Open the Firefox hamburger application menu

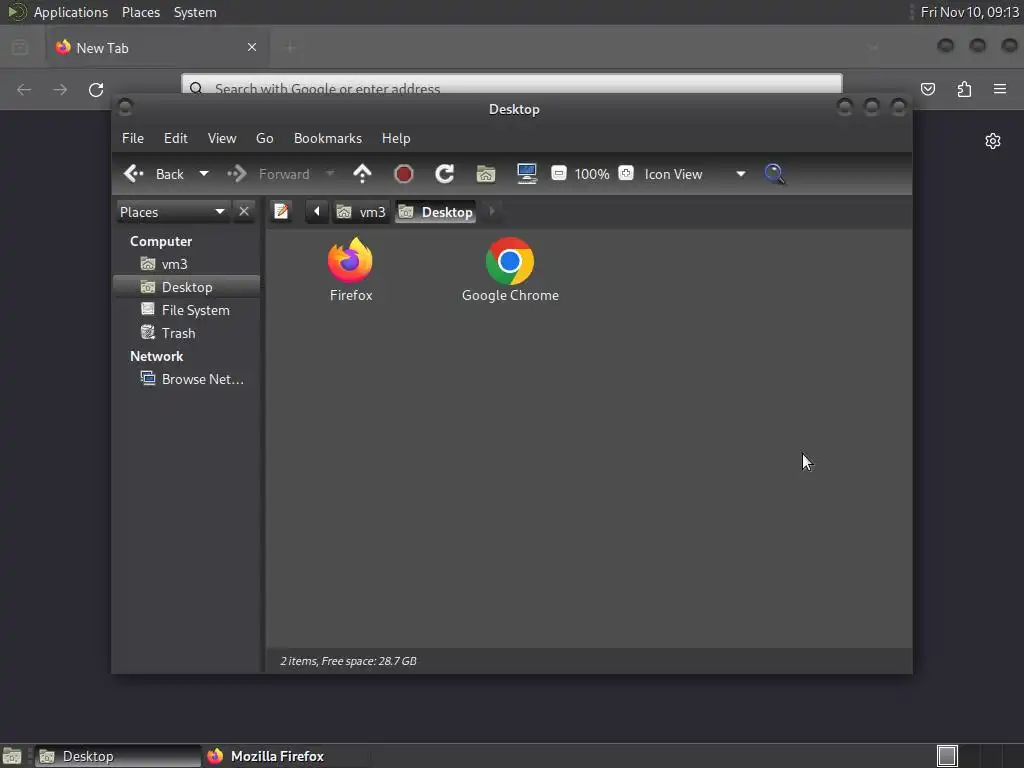click(1000, 89)
